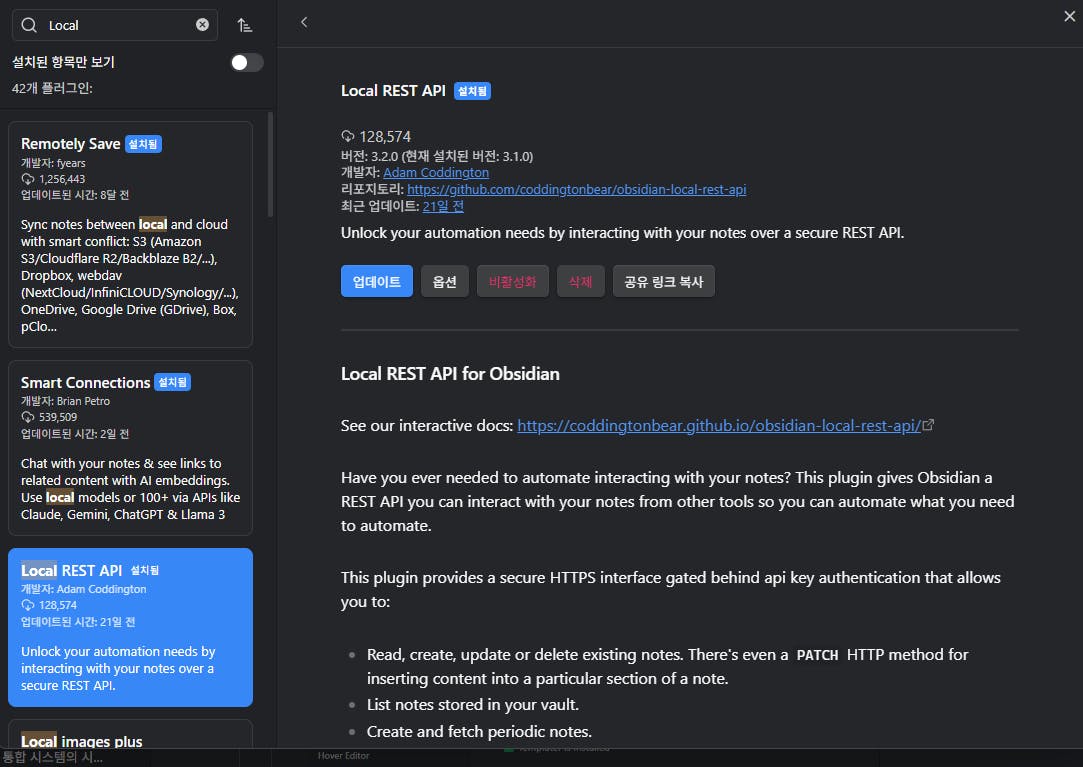
Task: Click '개발자: Brian Petro' in Smart Connections card
Action: [66, 401]
